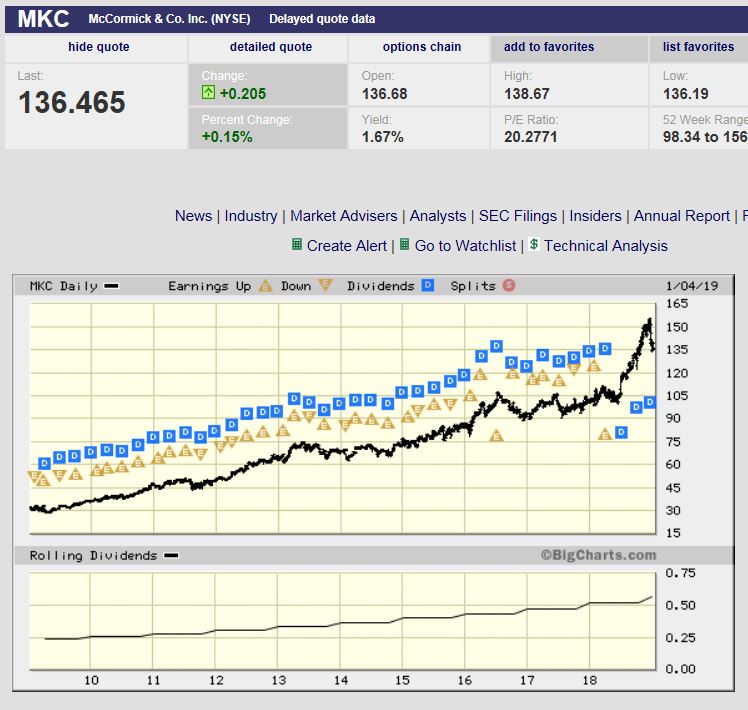748x710 pixels.
Task: Open the detailed quote tab
Action: 270,47
